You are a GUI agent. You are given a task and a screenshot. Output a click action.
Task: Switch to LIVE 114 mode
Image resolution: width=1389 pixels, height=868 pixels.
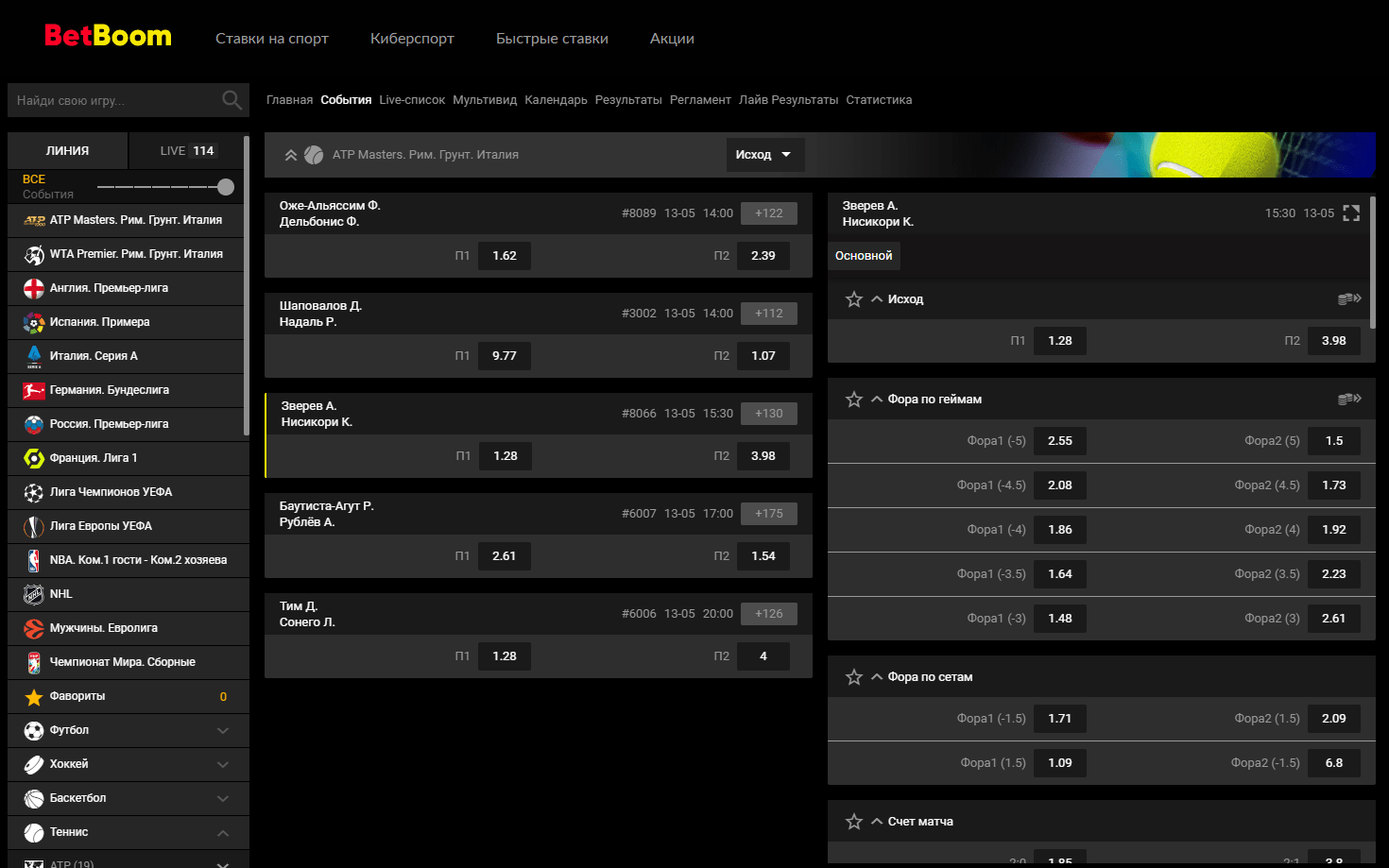187,150
